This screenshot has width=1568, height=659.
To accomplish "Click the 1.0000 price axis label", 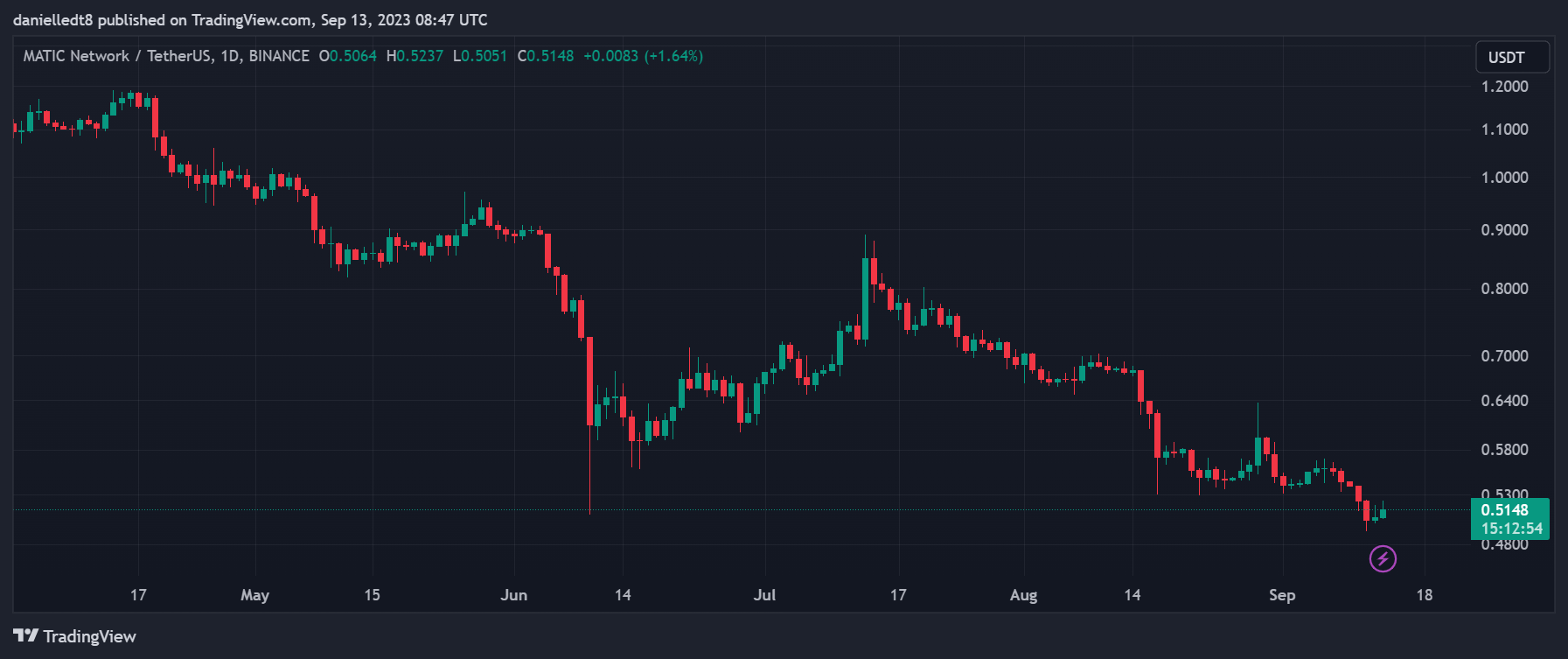I will [1505, 178].
